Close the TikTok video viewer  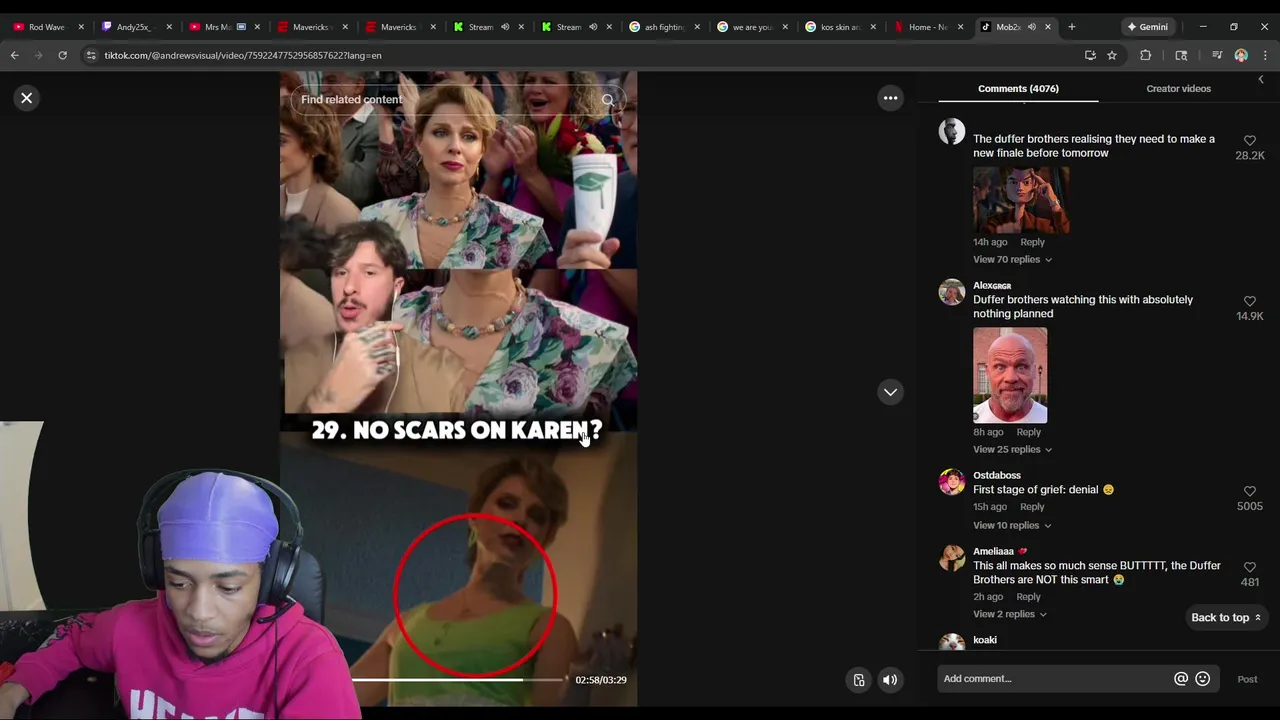[27, 98]
